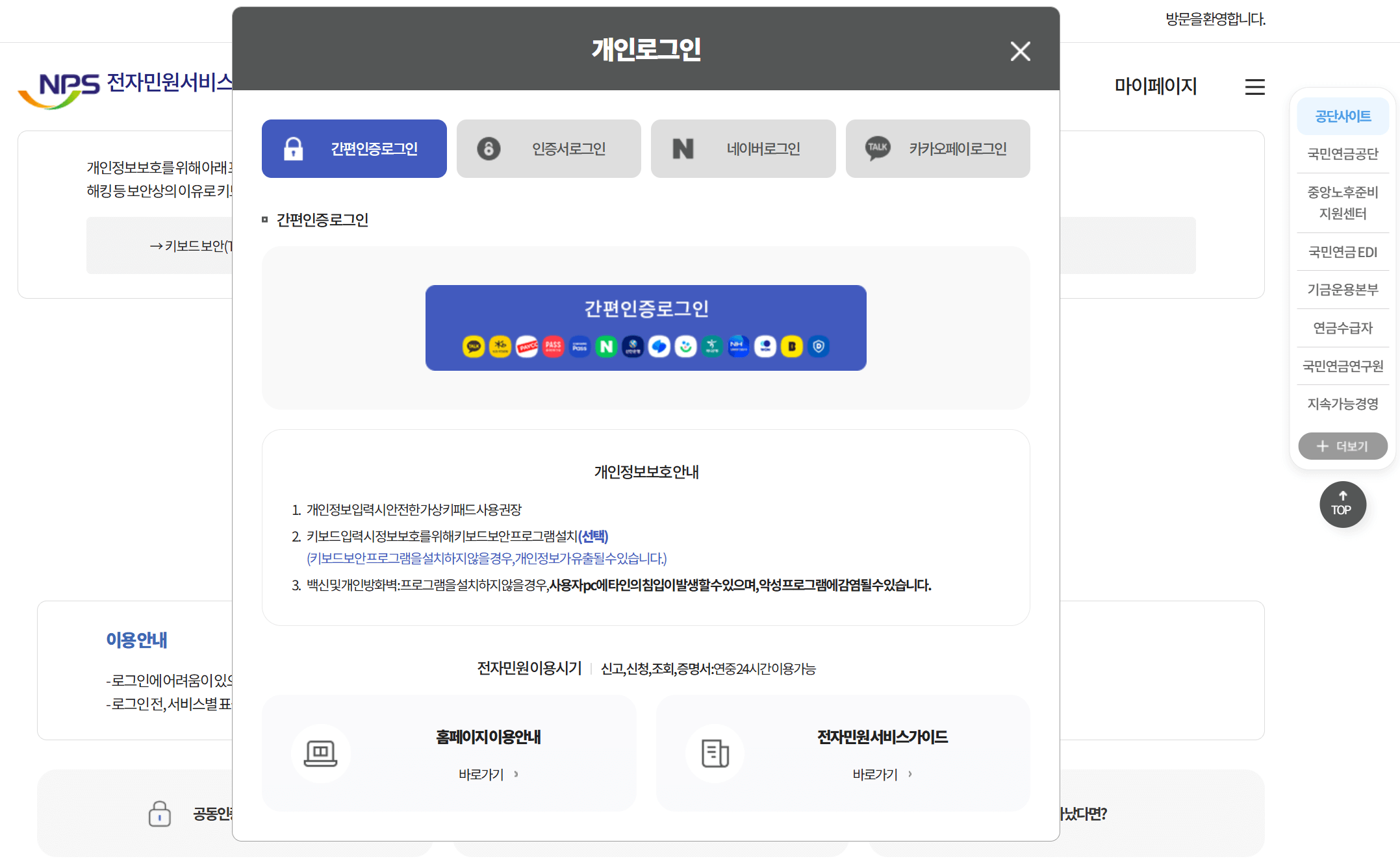Open the 지속가능경영 sidebar link
This screenshot has height=861, width=1400.
1343,404
